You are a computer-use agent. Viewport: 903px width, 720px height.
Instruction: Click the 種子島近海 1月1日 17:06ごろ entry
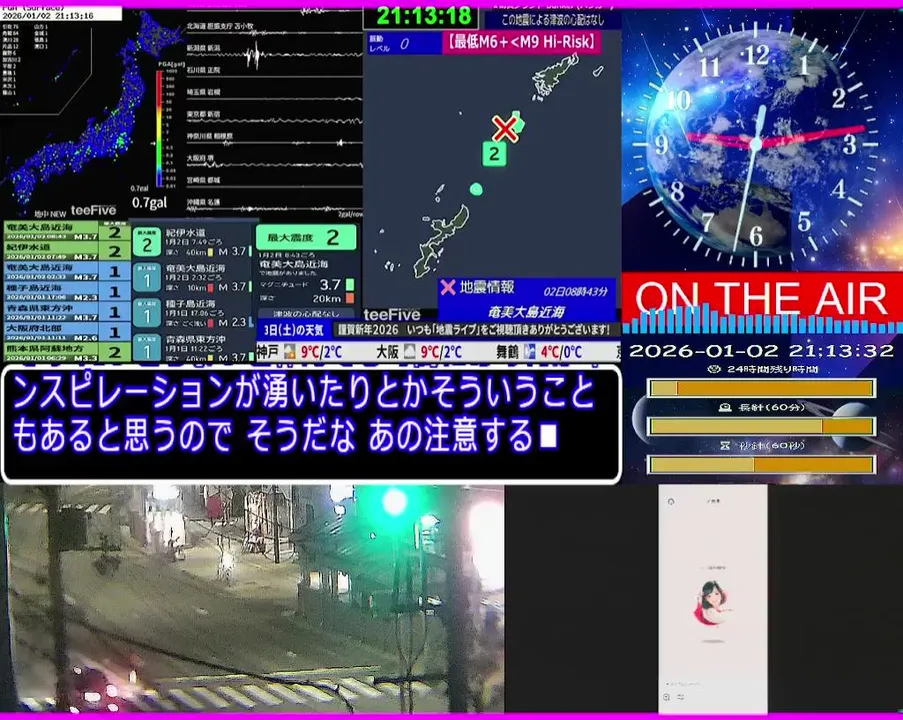[x=193, y=313]
